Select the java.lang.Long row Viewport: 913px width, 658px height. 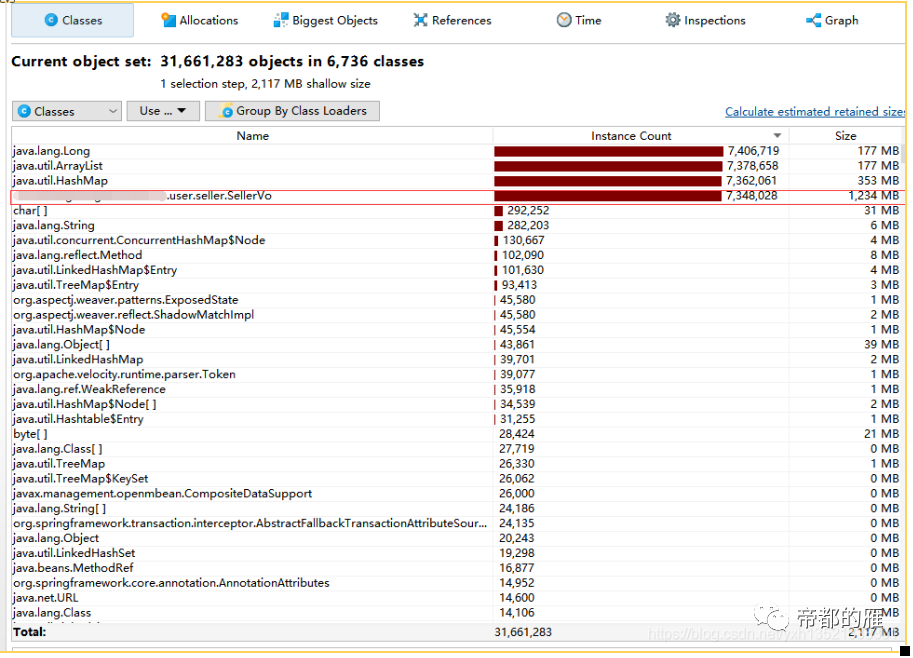click(x=456, y=151)
